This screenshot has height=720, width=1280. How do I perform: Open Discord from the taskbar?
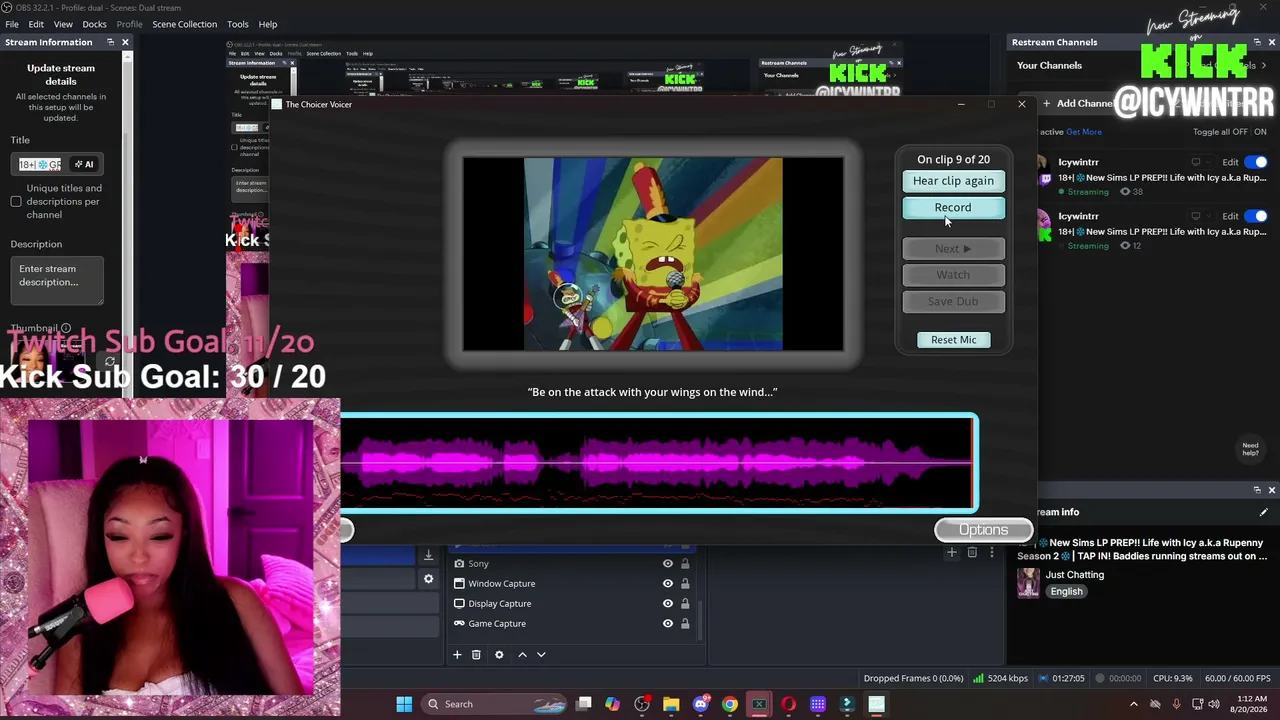(x=701, y=704)
